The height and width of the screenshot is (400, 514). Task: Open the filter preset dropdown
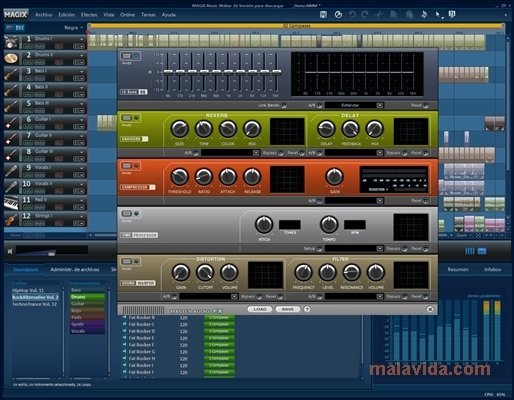(380, 296)
